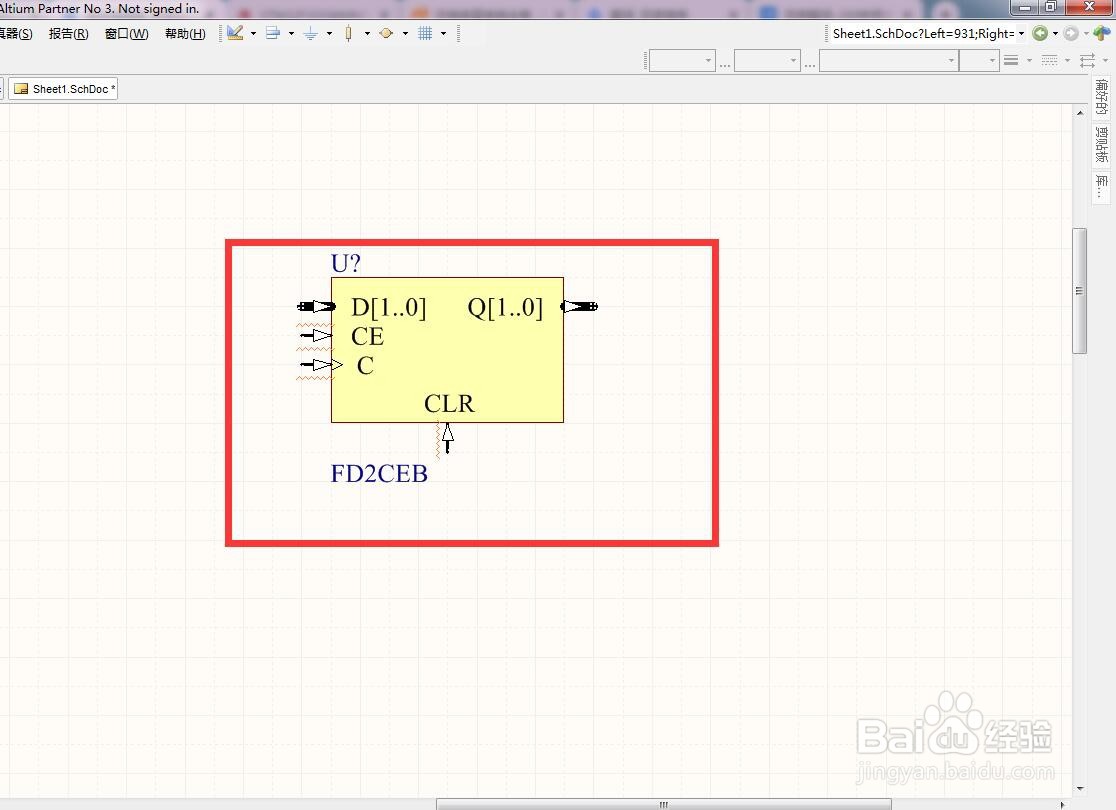Click the vertical scrollbar up arrow

click(x=1080, y=112)
